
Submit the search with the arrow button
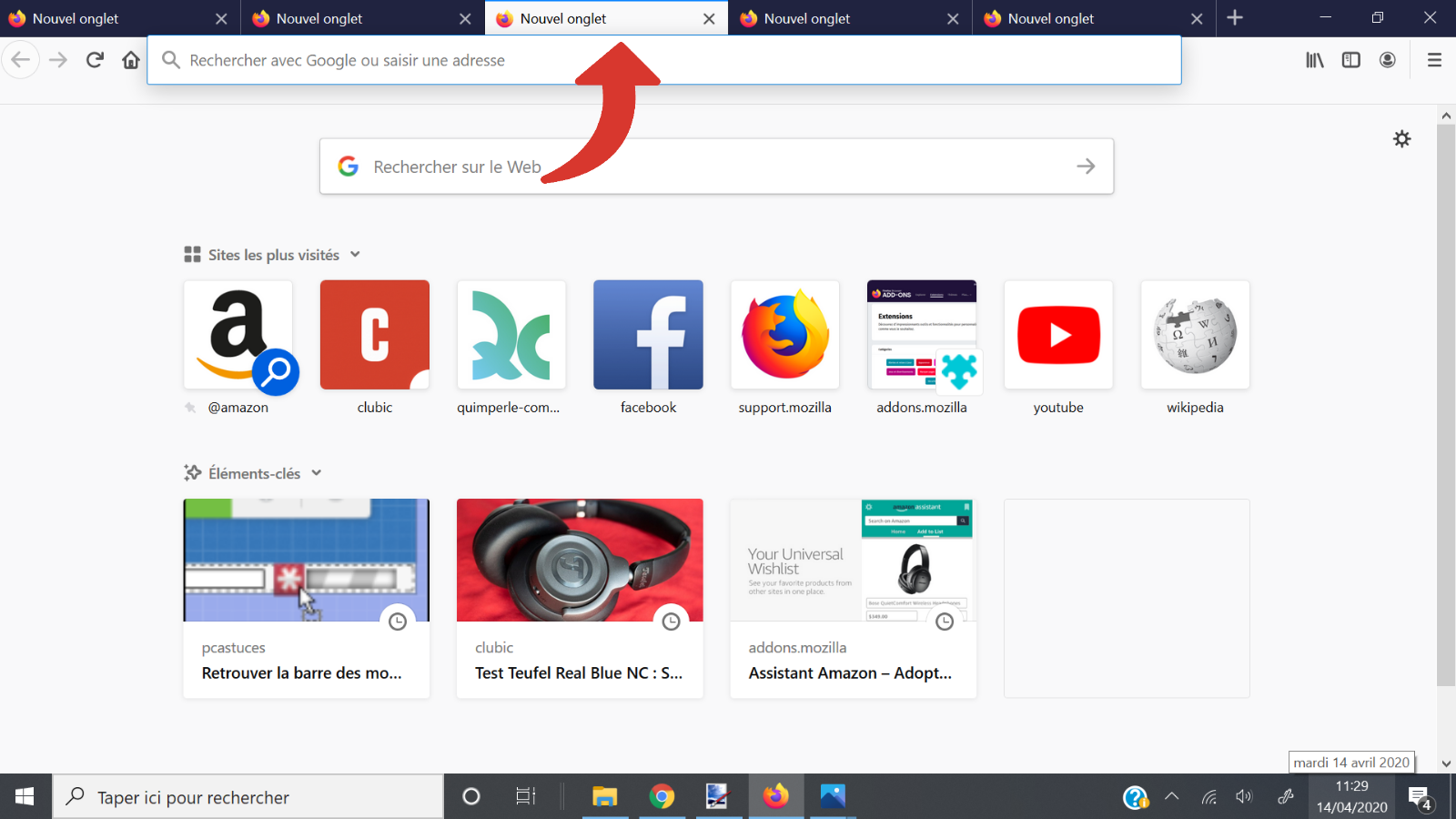click(x=1087, y=167)
